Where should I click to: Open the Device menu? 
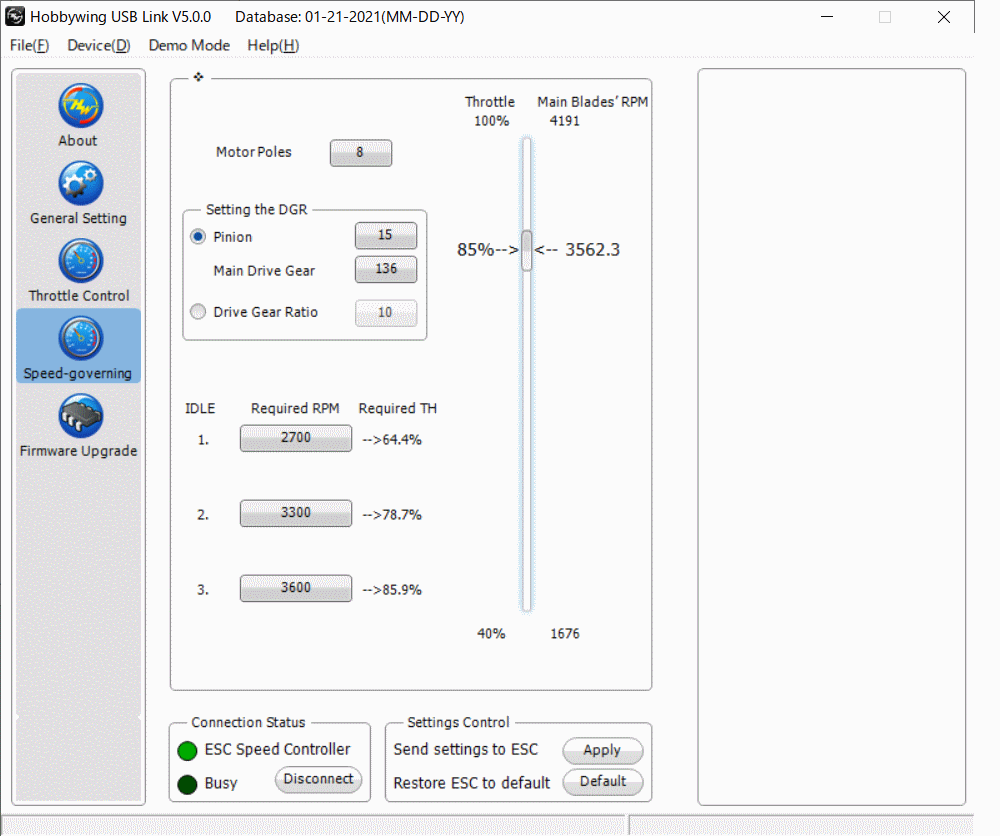point(99,45)
